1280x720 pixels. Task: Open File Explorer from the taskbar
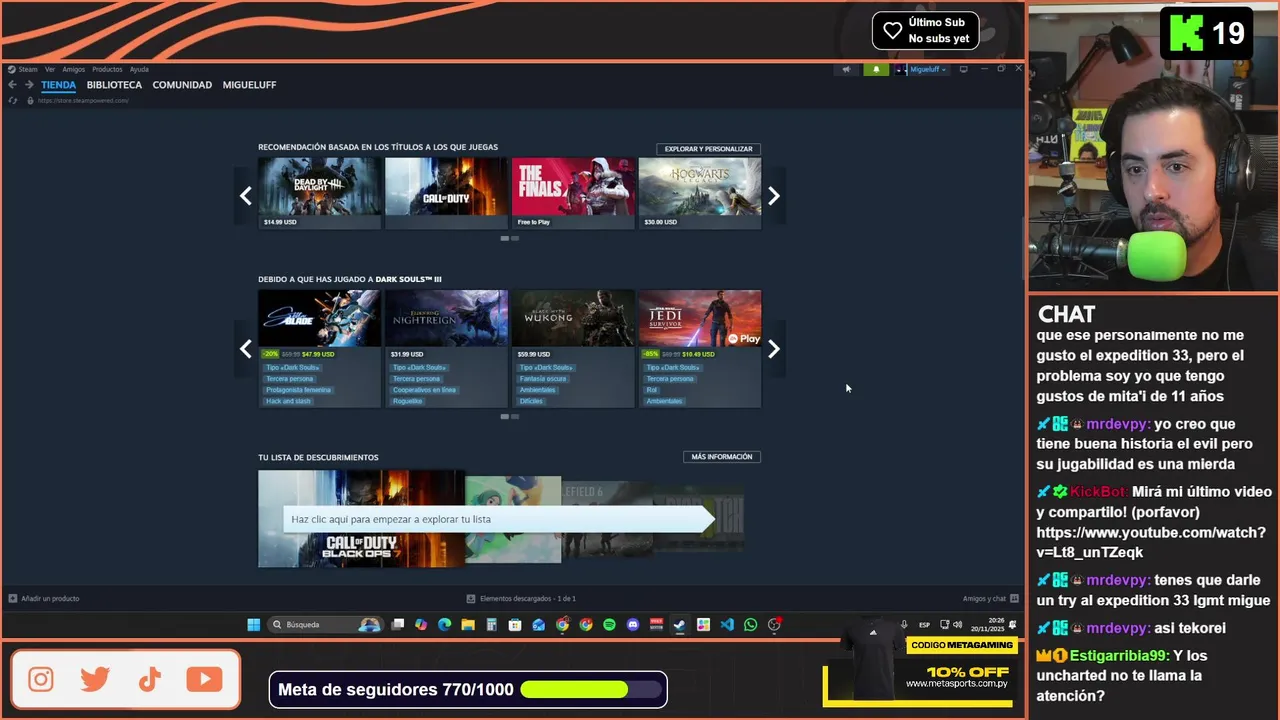pyautogui.click(x=468, y=625)
